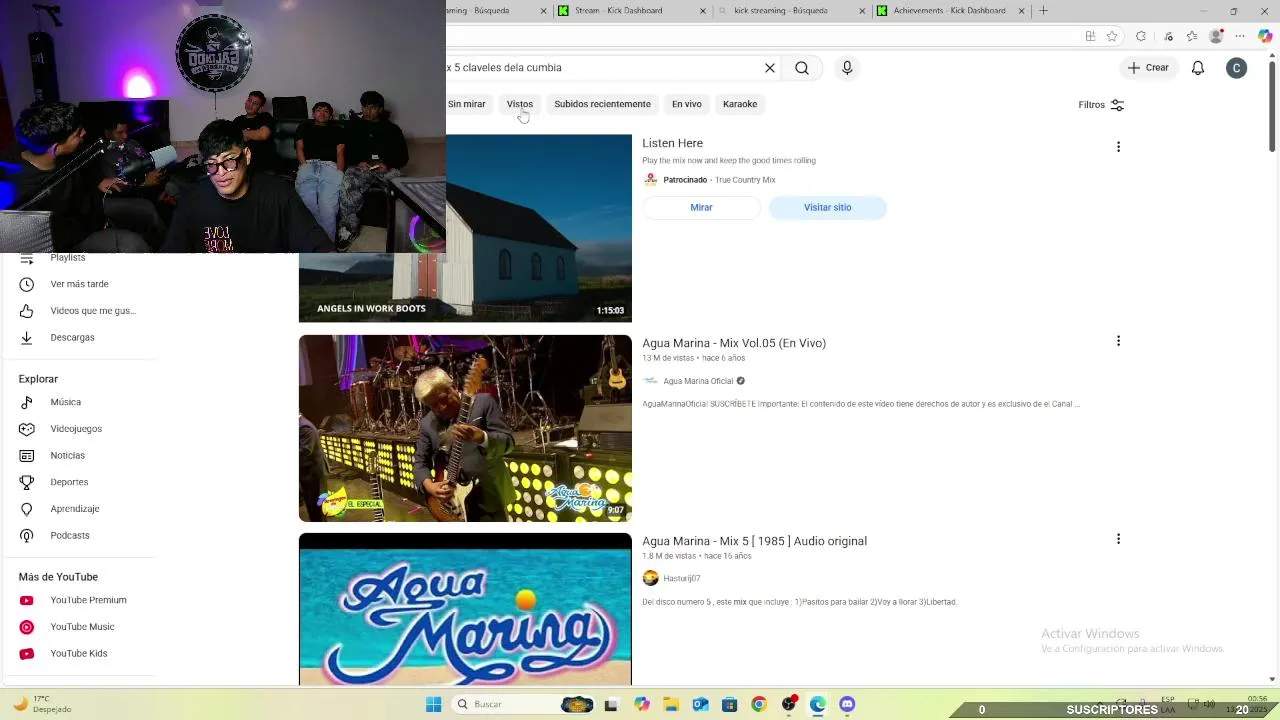Open Agua Marina - Mix Vol.05 (En Vivo) title

[734, 343]
